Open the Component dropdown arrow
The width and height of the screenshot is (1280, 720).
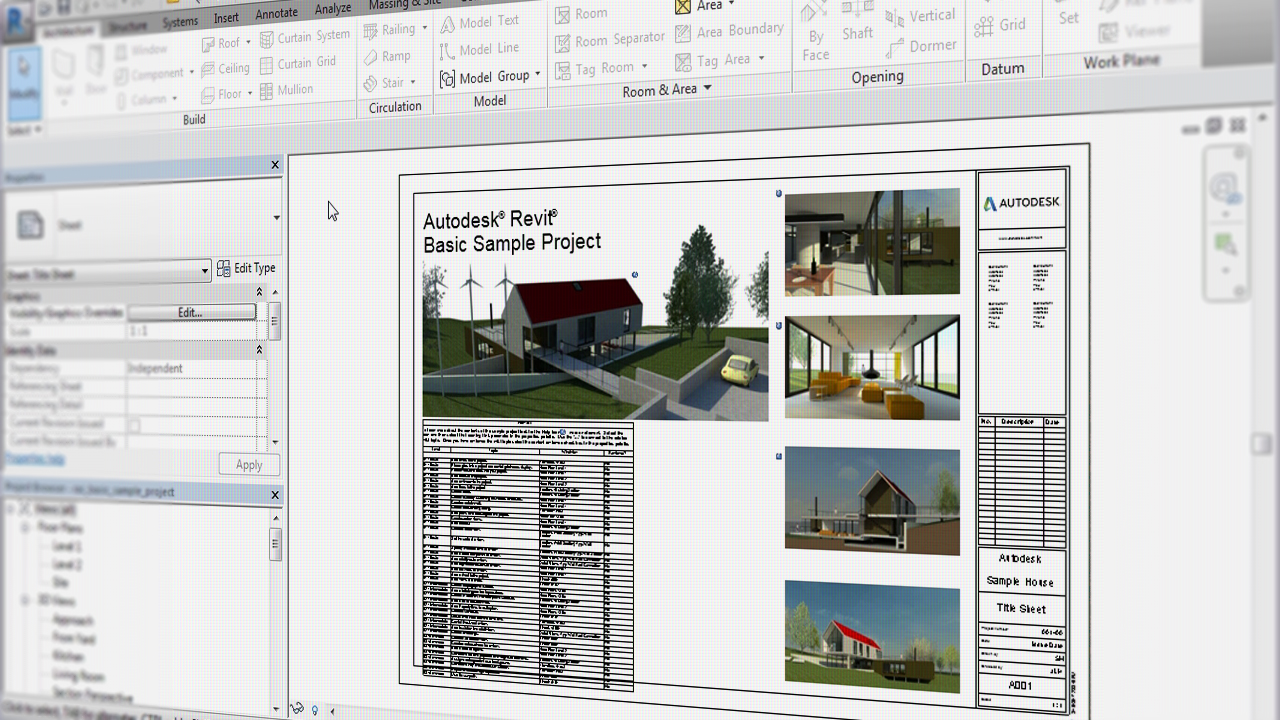pyautogui.click(x=191, y=73)
